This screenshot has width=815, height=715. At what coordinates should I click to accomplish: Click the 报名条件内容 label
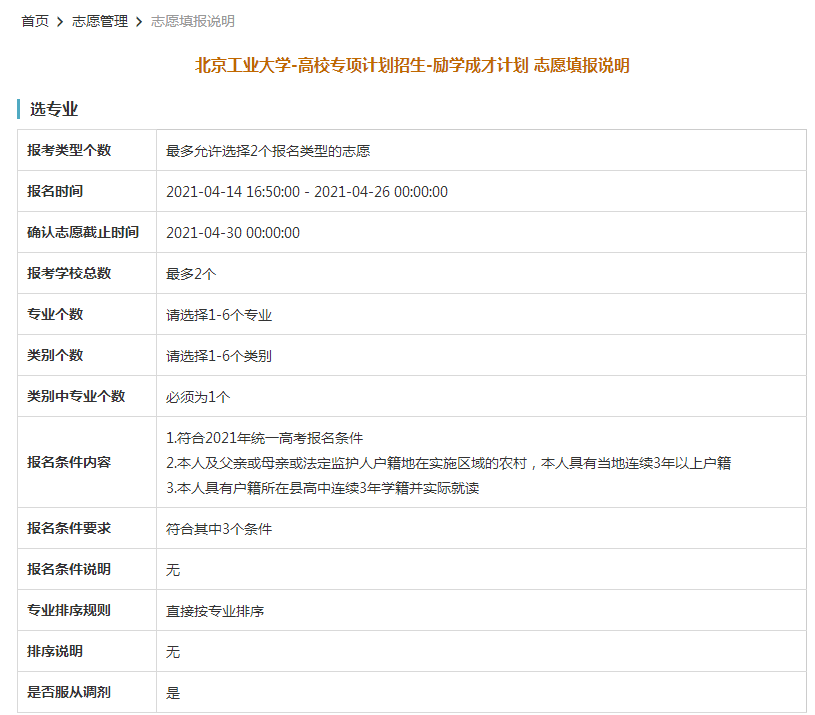click(x=69, y=462)
